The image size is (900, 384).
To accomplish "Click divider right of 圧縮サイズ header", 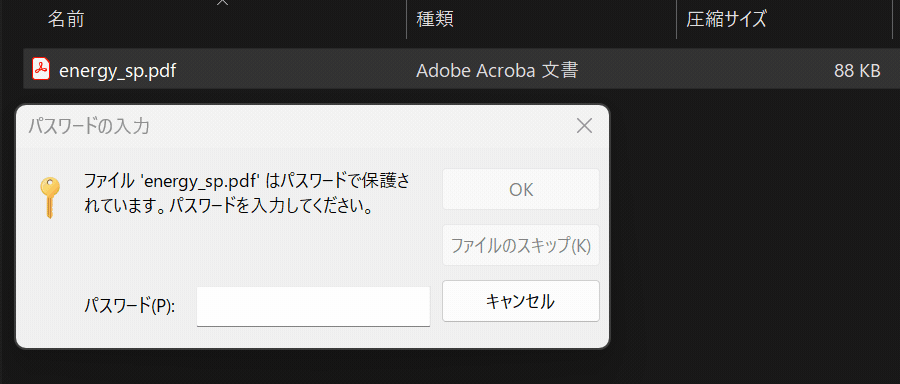I will 893,19.
